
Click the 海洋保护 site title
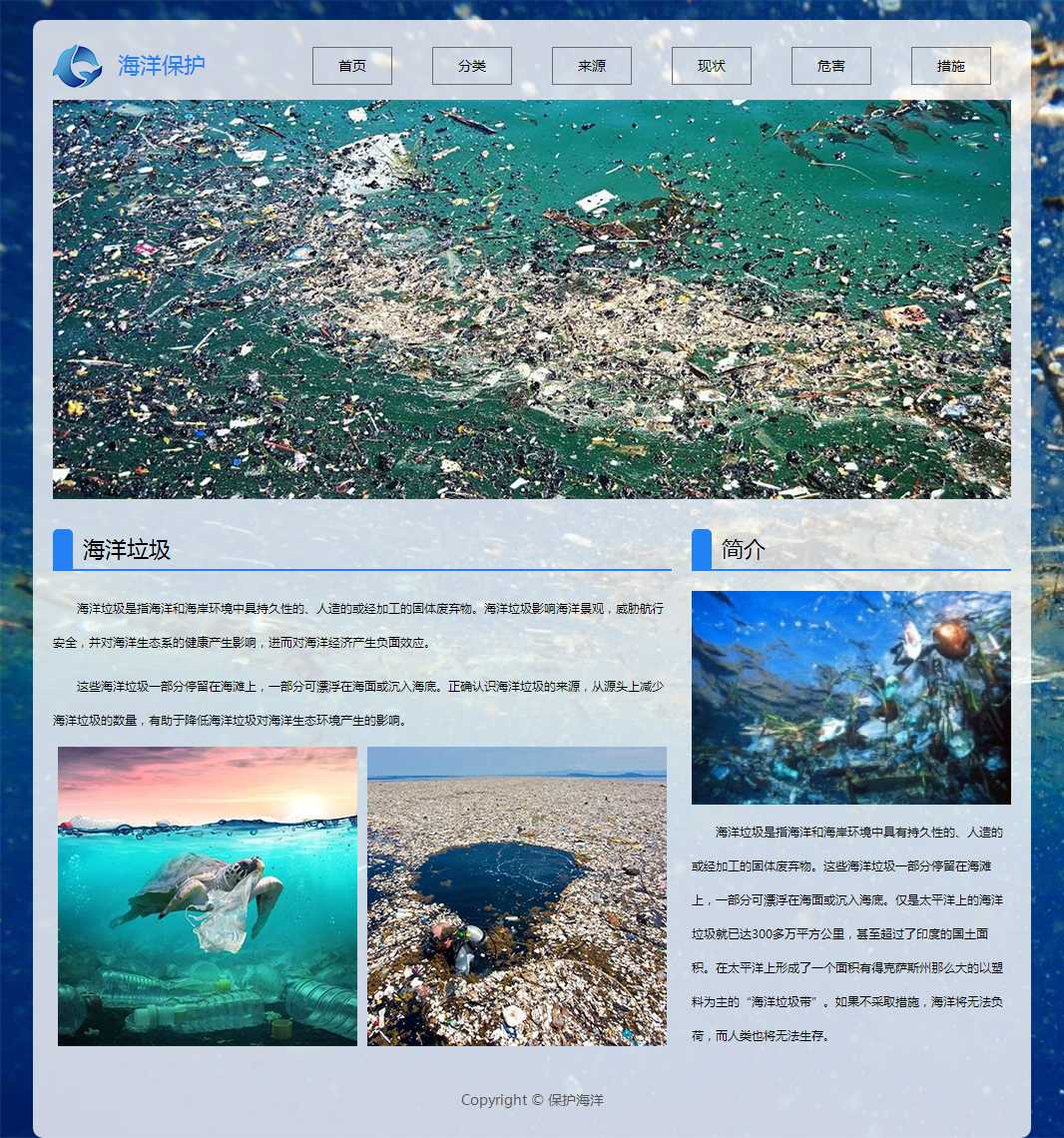[x=162, y=66]
